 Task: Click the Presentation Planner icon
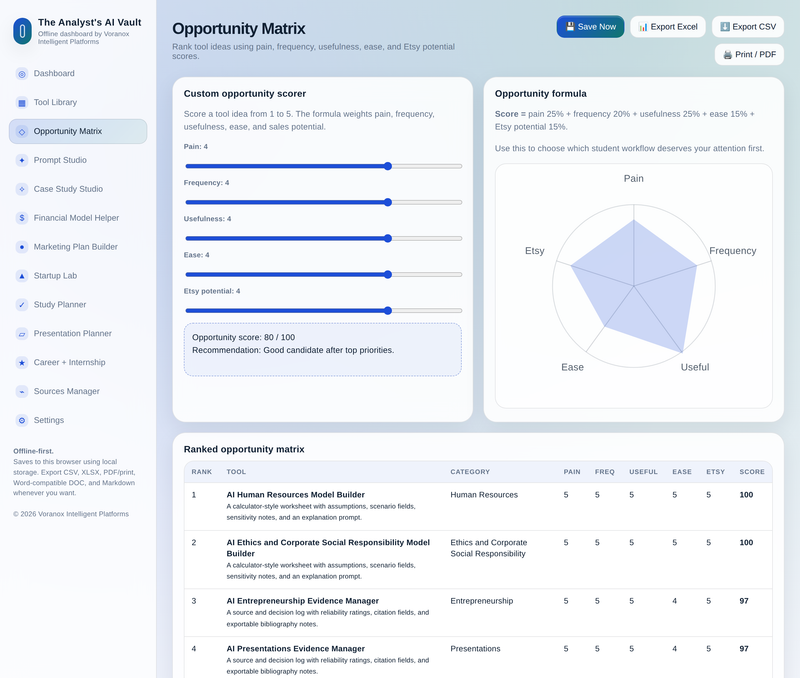(x=21, y=334)
